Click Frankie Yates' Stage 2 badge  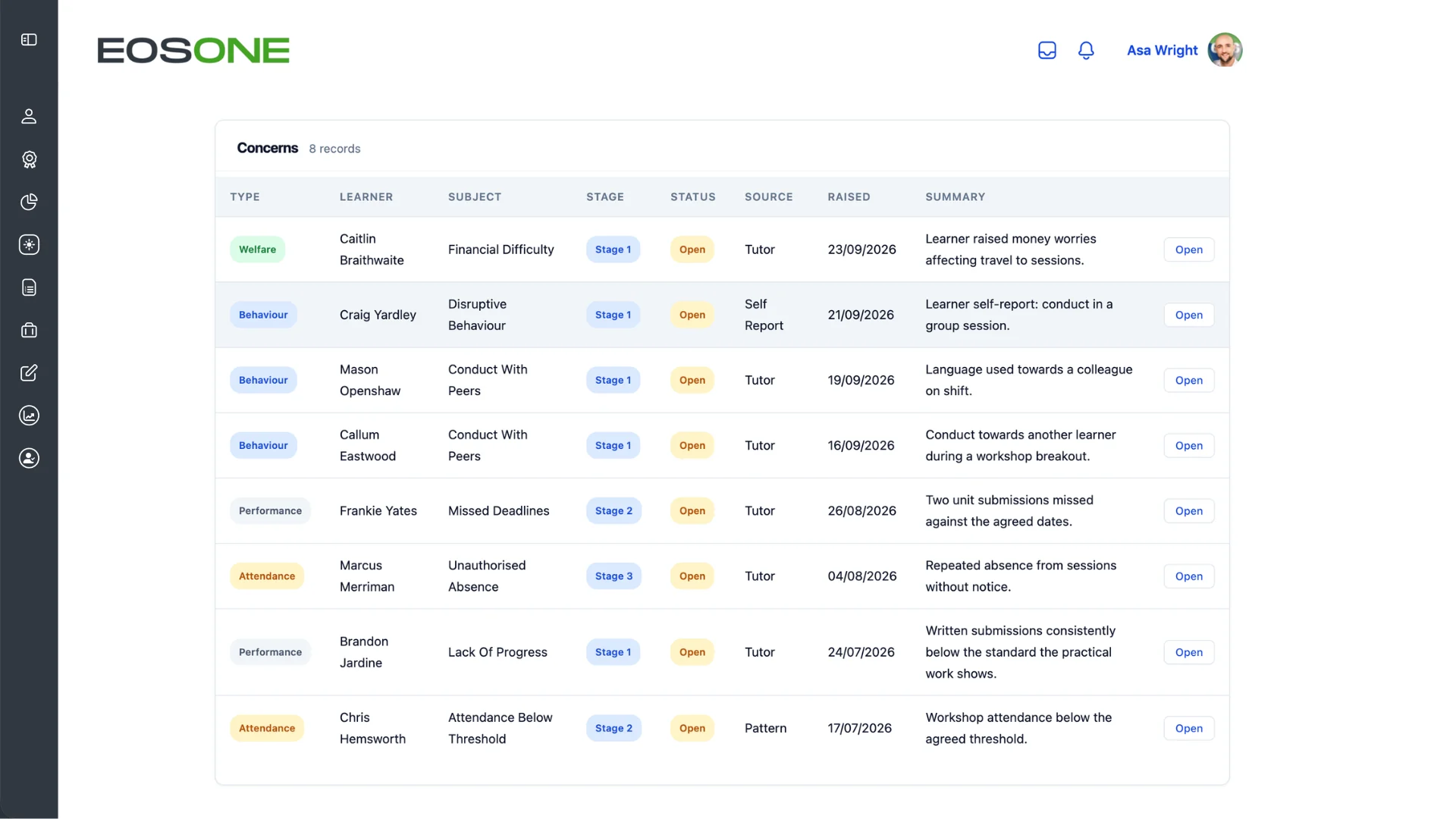613,510
